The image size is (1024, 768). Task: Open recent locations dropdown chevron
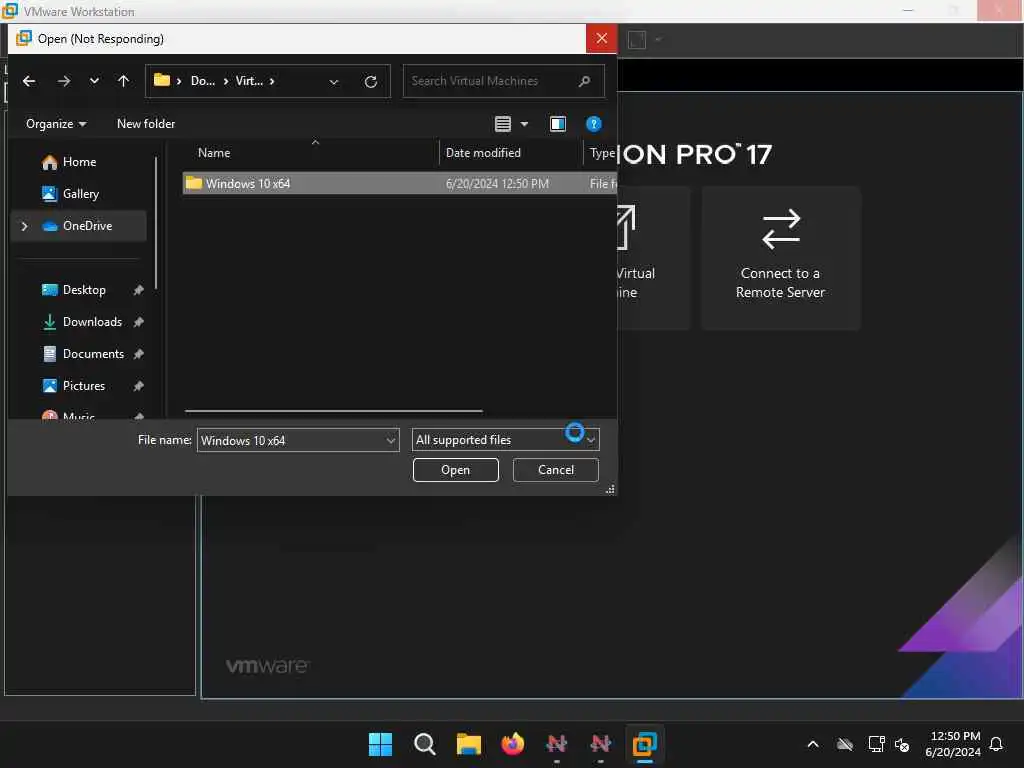click(94, 81)
